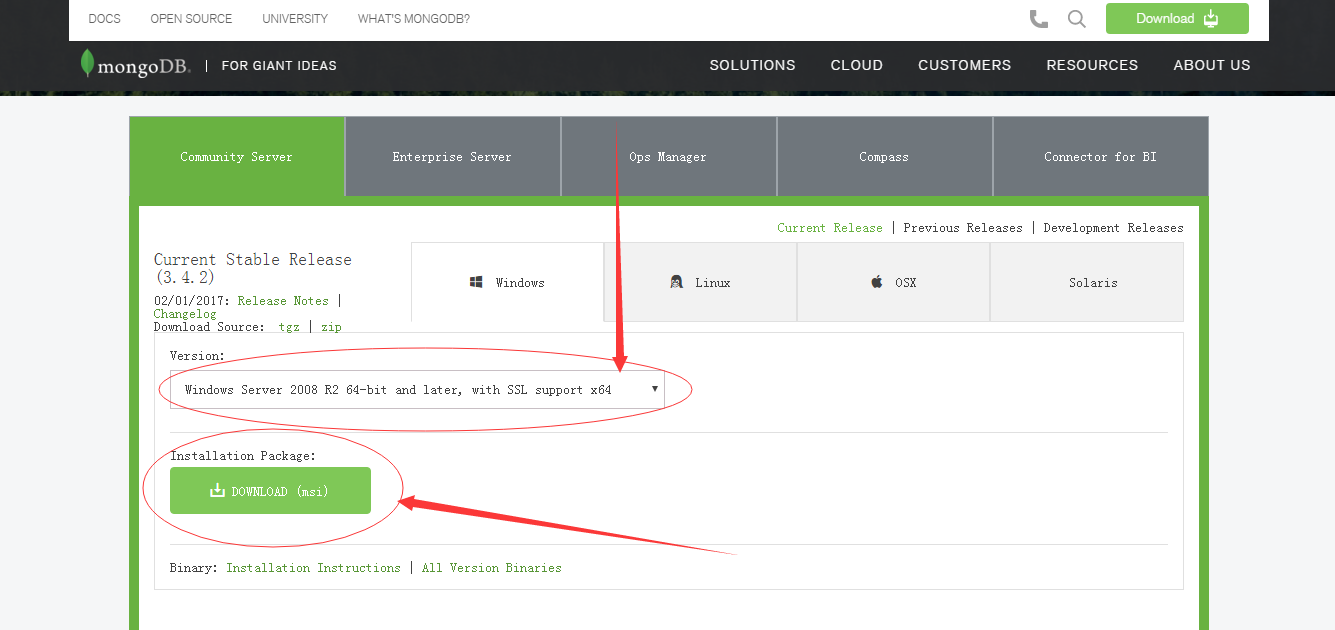Image resolution: width=1335 pixels, height=630 pixels.
Task: Open the OPEN SOURCE link
Action: 191,19
